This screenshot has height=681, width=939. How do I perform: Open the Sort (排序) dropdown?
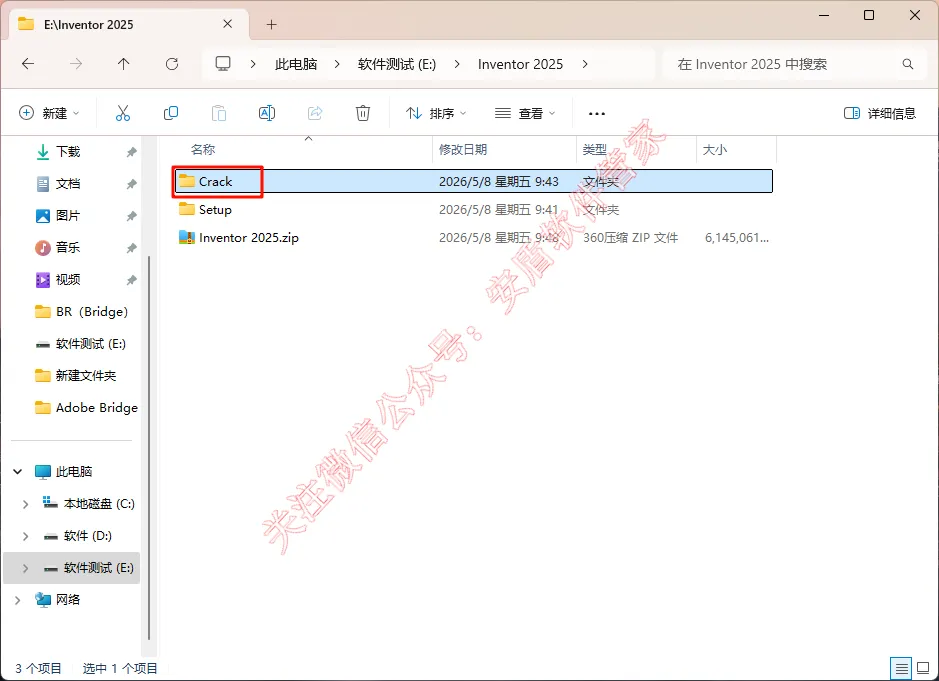point(436,113)
